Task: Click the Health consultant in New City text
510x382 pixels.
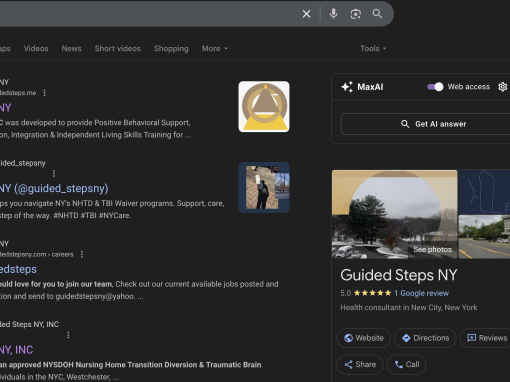Action: pyautogui.click(x=409, y=308)
